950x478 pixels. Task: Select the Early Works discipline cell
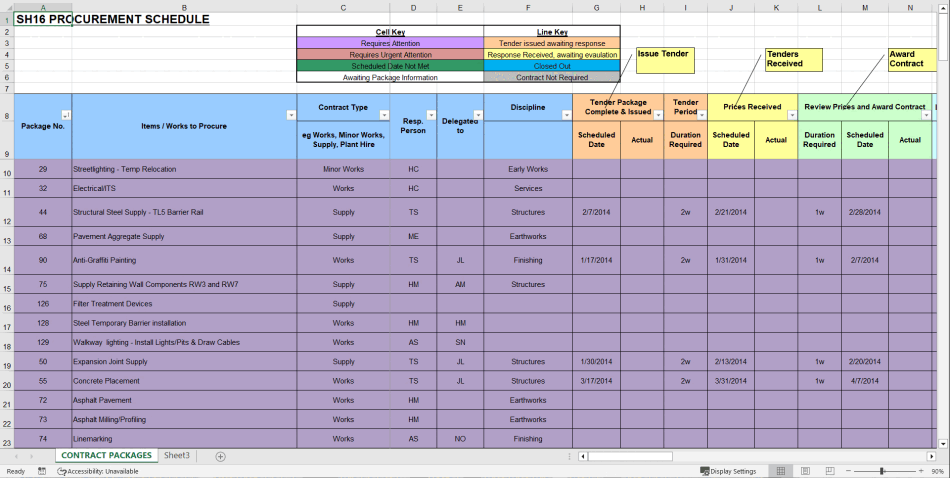pyautogui.click(x=528, y=169)
